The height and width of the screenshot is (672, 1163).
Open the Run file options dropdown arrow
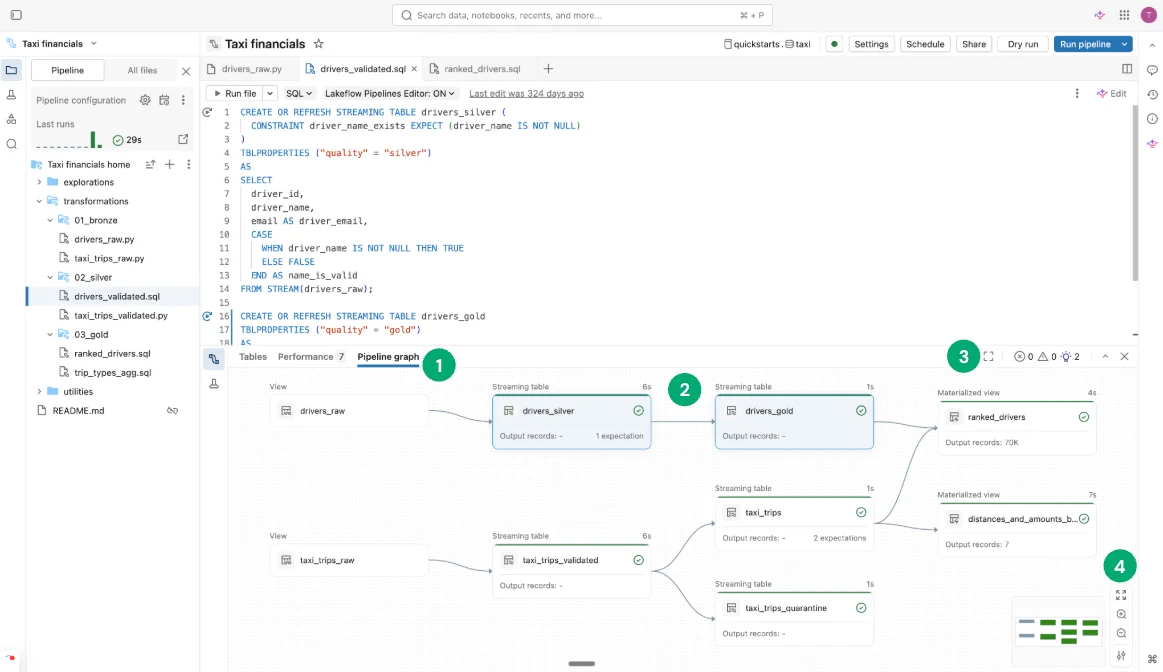[270, 93]
